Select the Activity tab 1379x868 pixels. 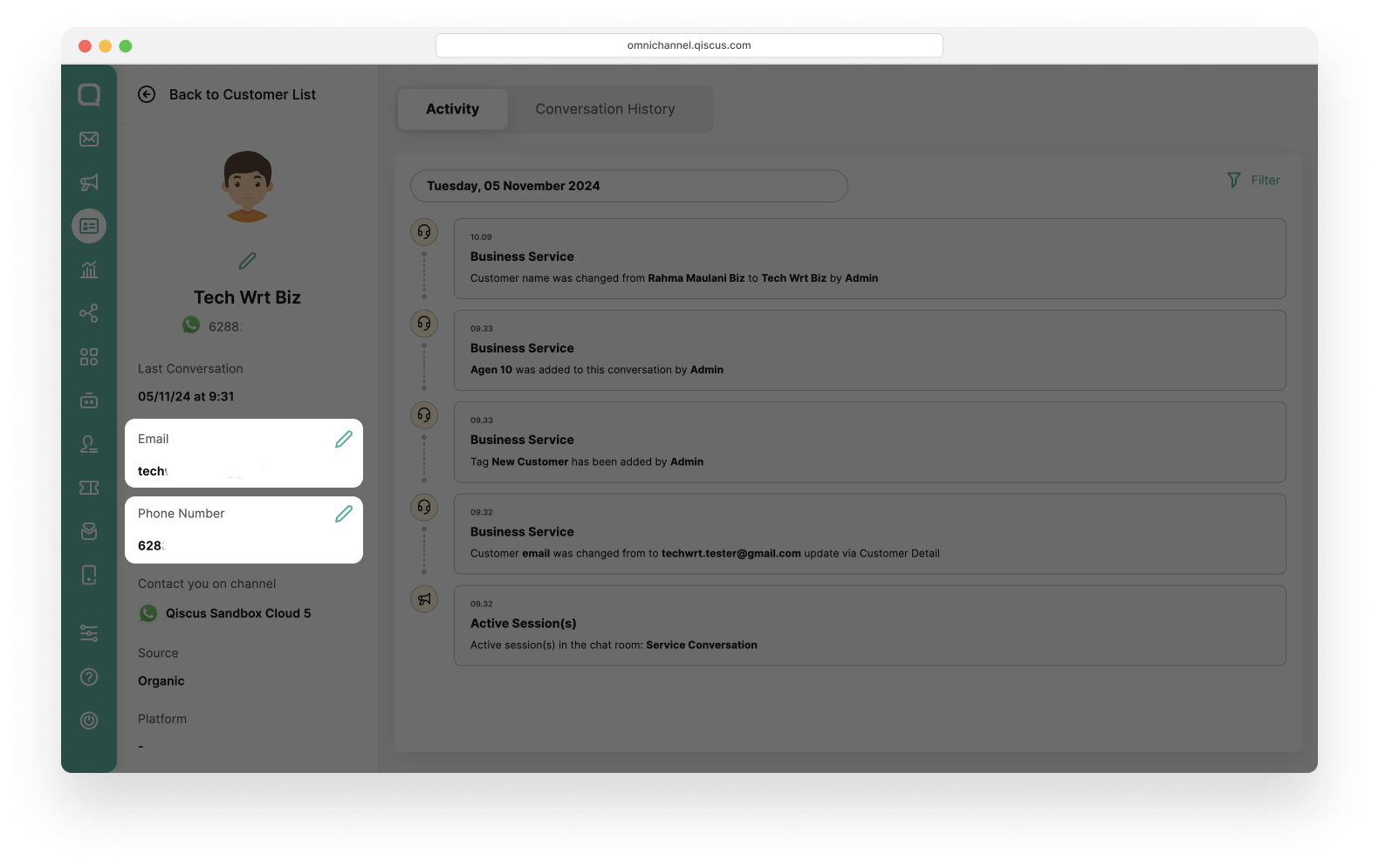pyautogui.click(x=452, y=109)
